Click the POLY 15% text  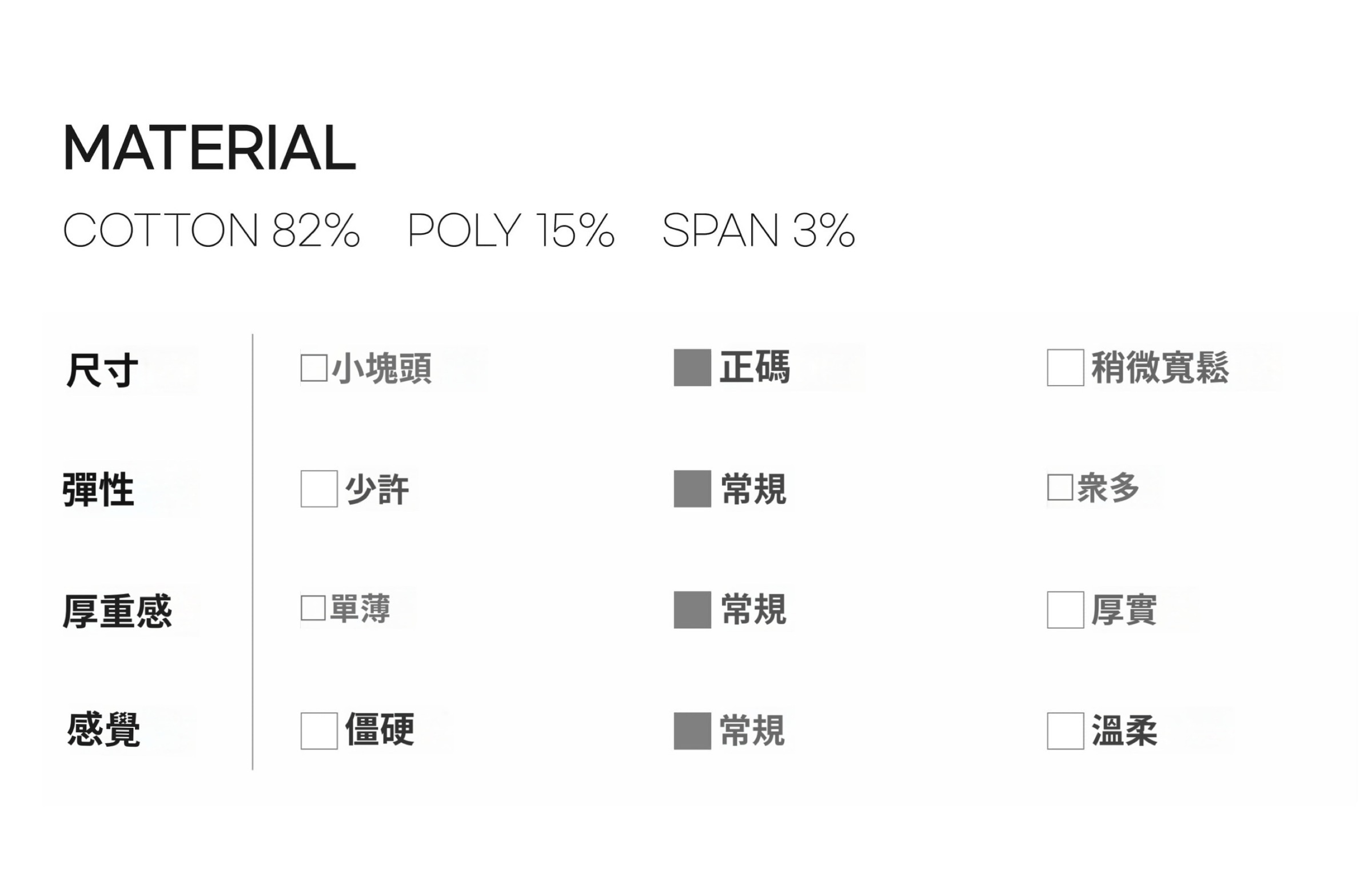pyautogui.click(x=510, y=230)
